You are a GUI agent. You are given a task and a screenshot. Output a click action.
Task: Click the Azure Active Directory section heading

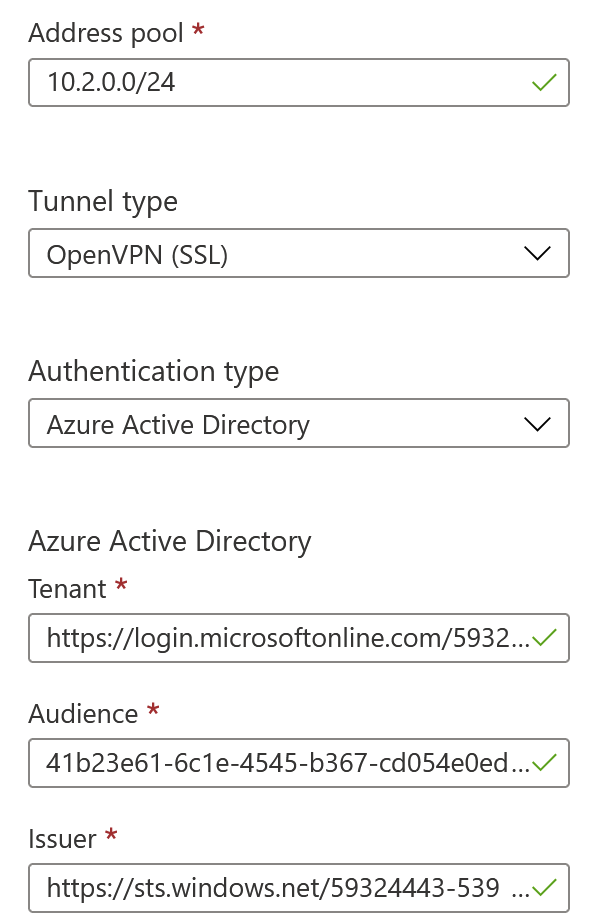point(170,542)
